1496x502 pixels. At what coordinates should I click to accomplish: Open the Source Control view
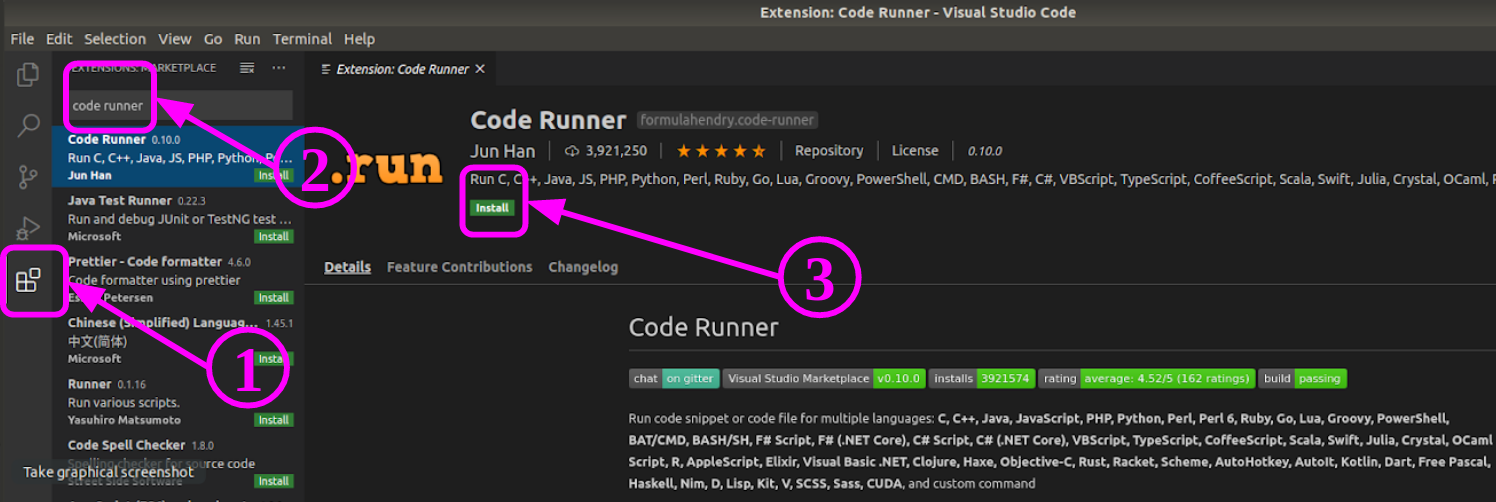28,178
